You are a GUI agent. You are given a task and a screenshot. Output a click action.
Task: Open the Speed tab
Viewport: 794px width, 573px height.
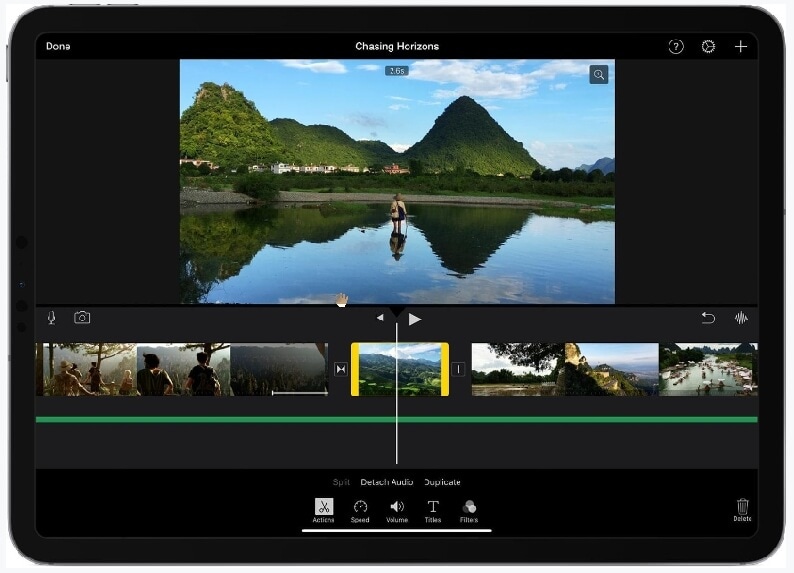tap(360, 511)
